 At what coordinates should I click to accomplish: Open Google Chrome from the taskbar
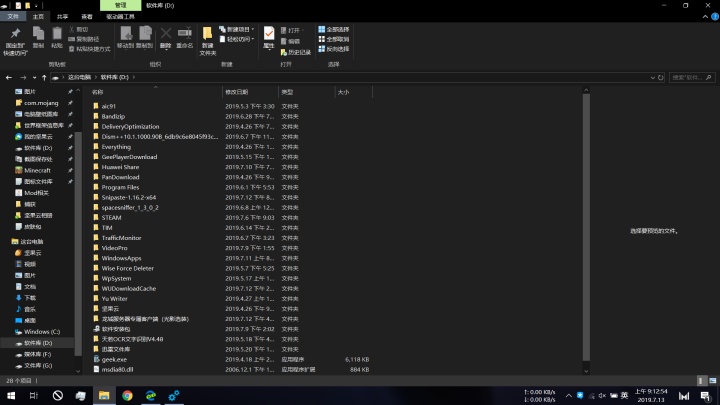click(x=127, y=395)
